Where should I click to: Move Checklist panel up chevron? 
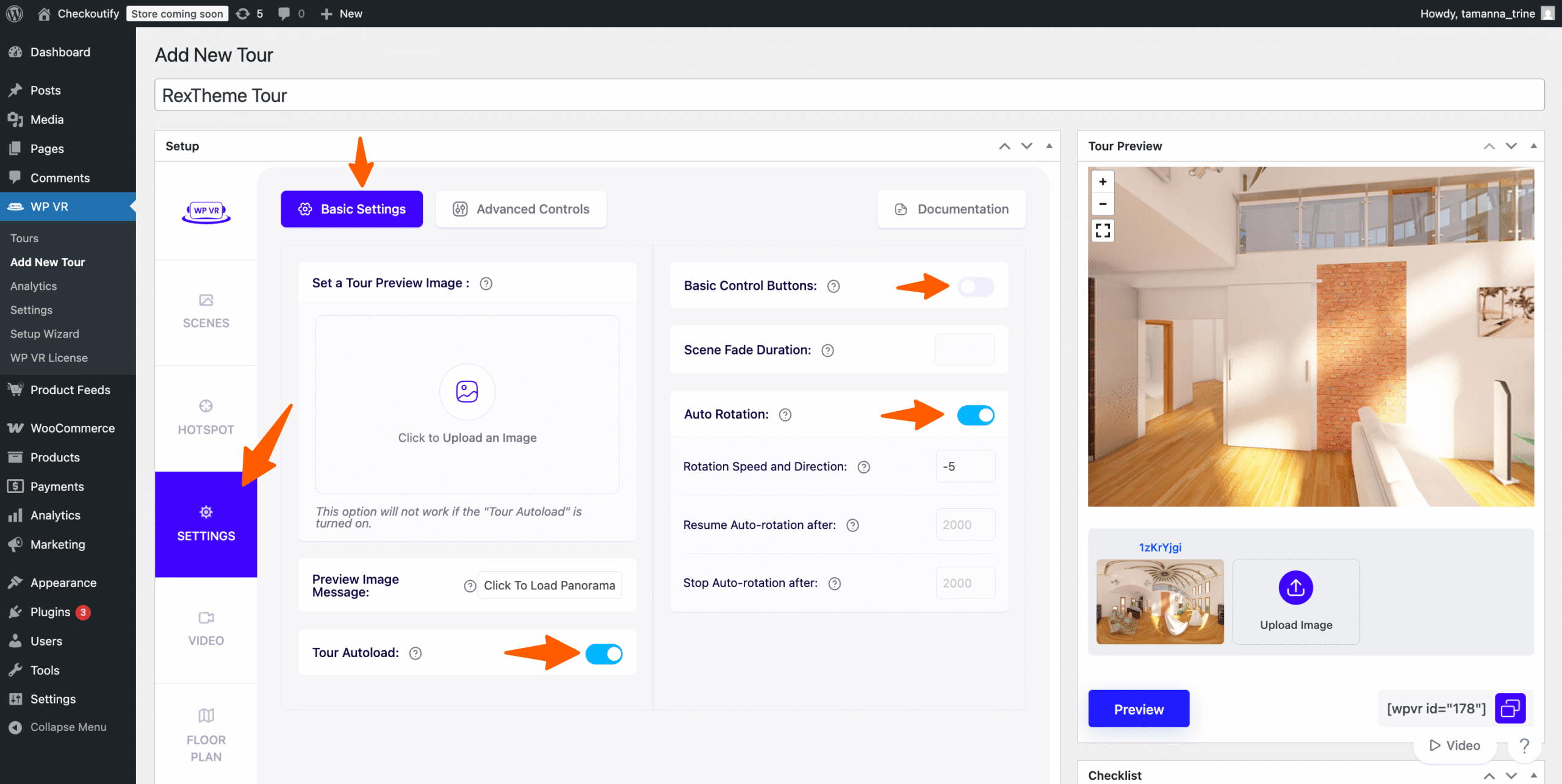pyautogui.click(x=1489, y=775)
